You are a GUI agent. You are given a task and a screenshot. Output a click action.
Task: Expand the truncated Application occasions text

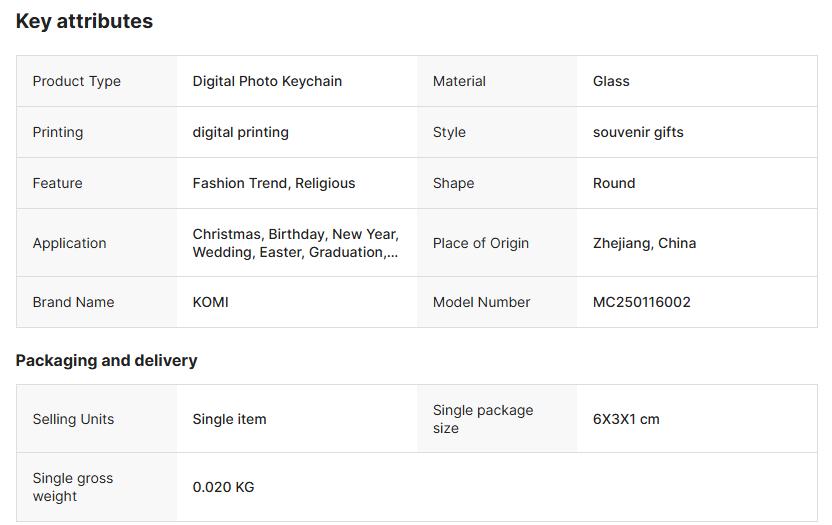296,243
